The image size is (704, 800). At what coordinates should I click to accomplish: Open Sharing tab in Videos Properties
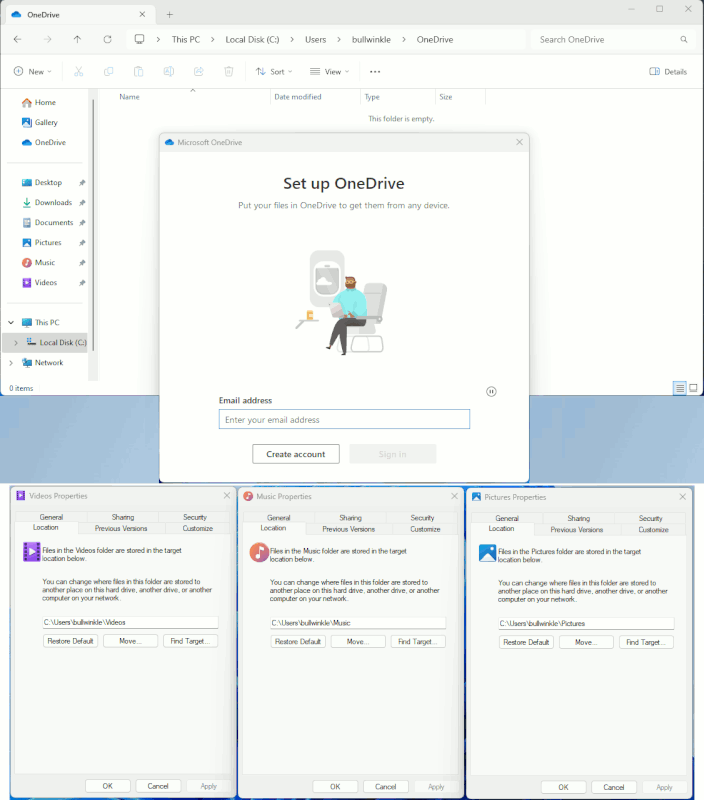[123, 517]
